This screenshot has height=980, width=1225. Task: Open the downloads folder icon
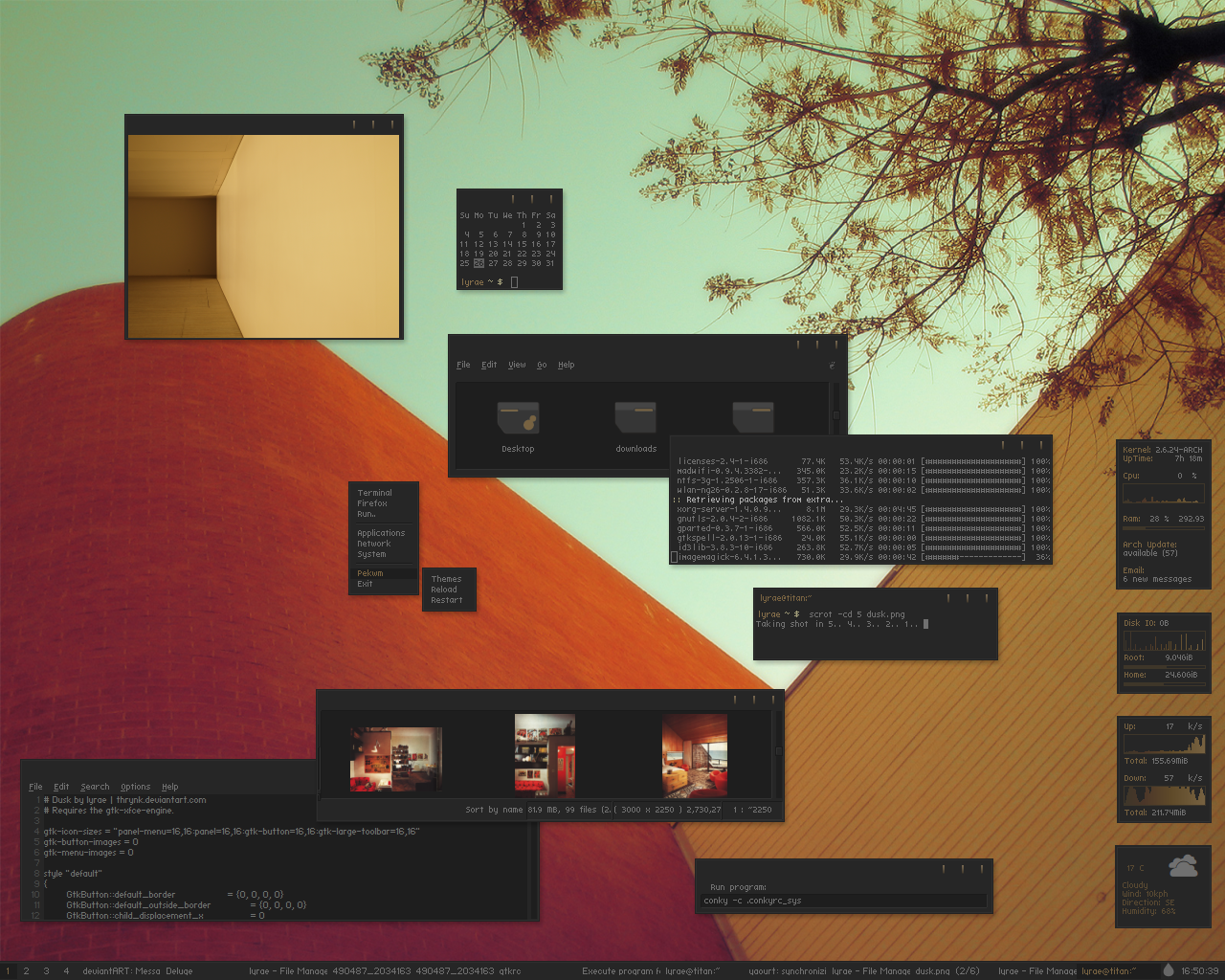click(635, 417)
